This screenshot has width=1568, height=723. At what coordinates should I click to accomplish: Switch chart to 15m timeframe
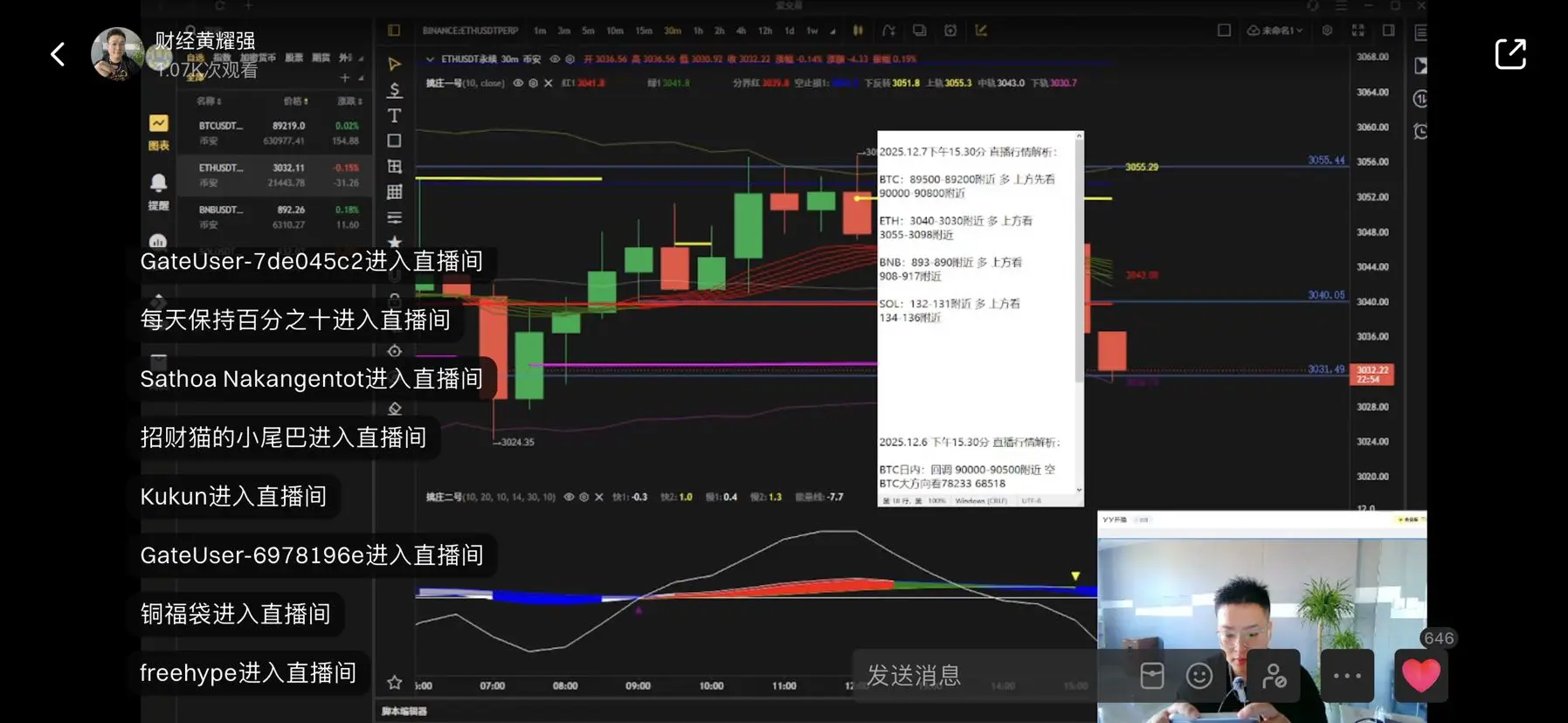644,31
